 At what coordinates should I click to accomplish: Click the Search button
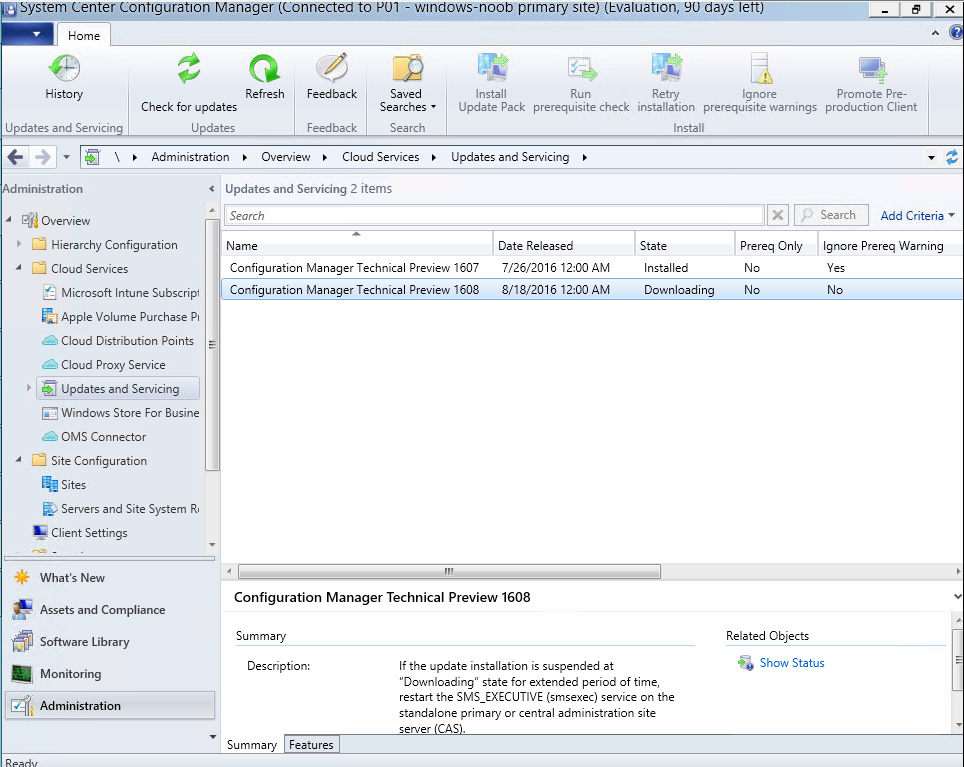(831, 215)
